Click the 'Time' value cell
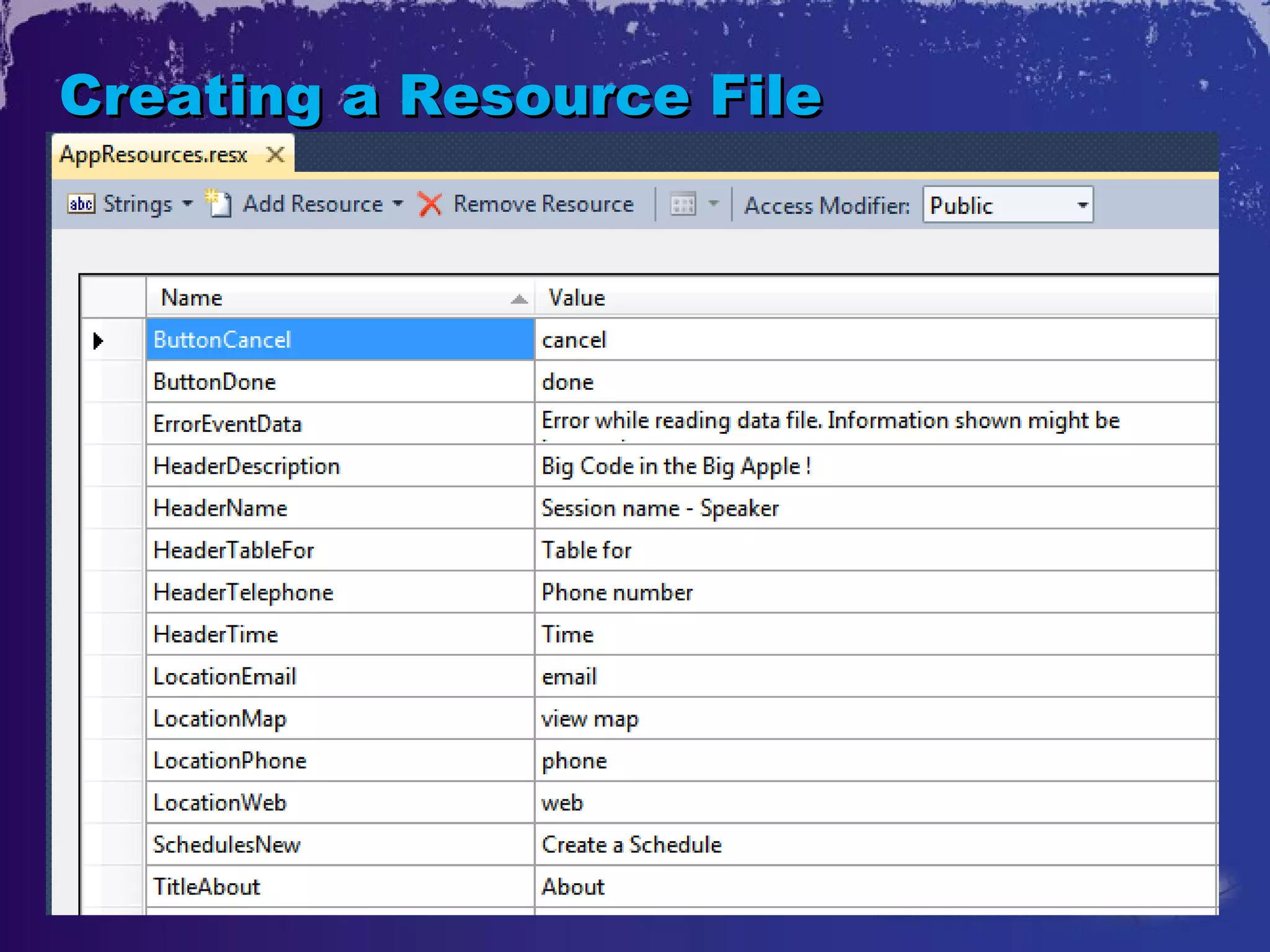The height and width of the screenshot is (952, 1270). [x=875, y=635]
